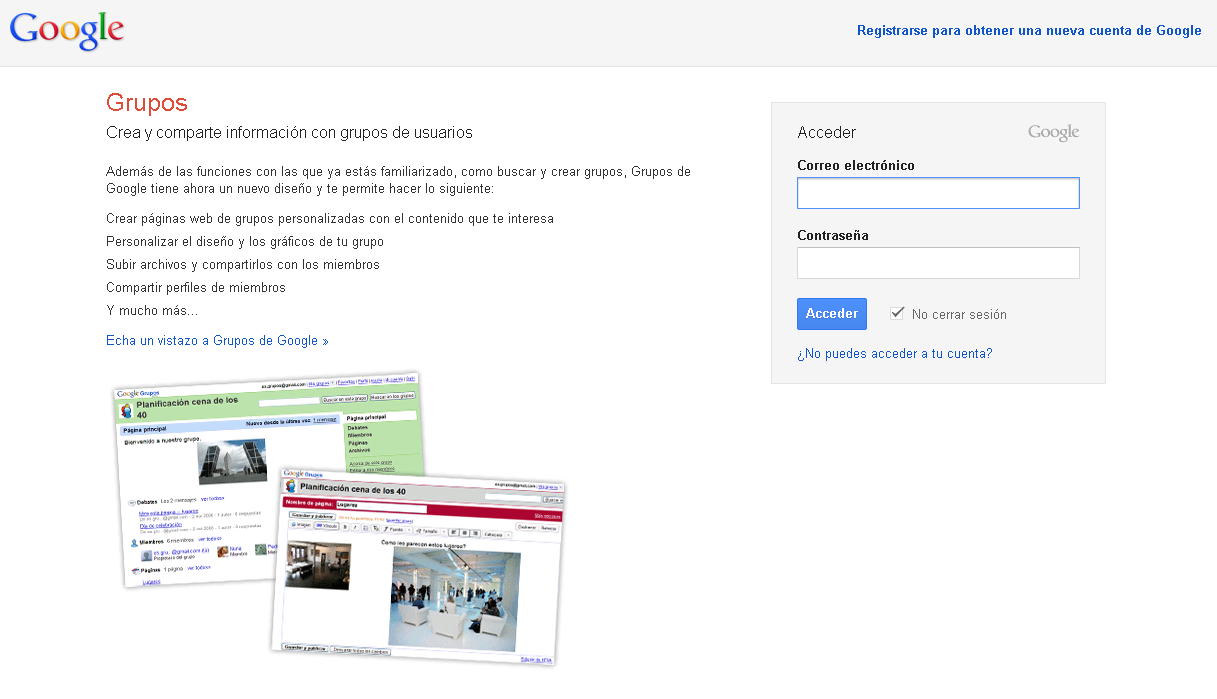Screen dimensions: 1217x699
Task: Click the red-header Grupos editor screenshot thumbnail
Action: 420,565
